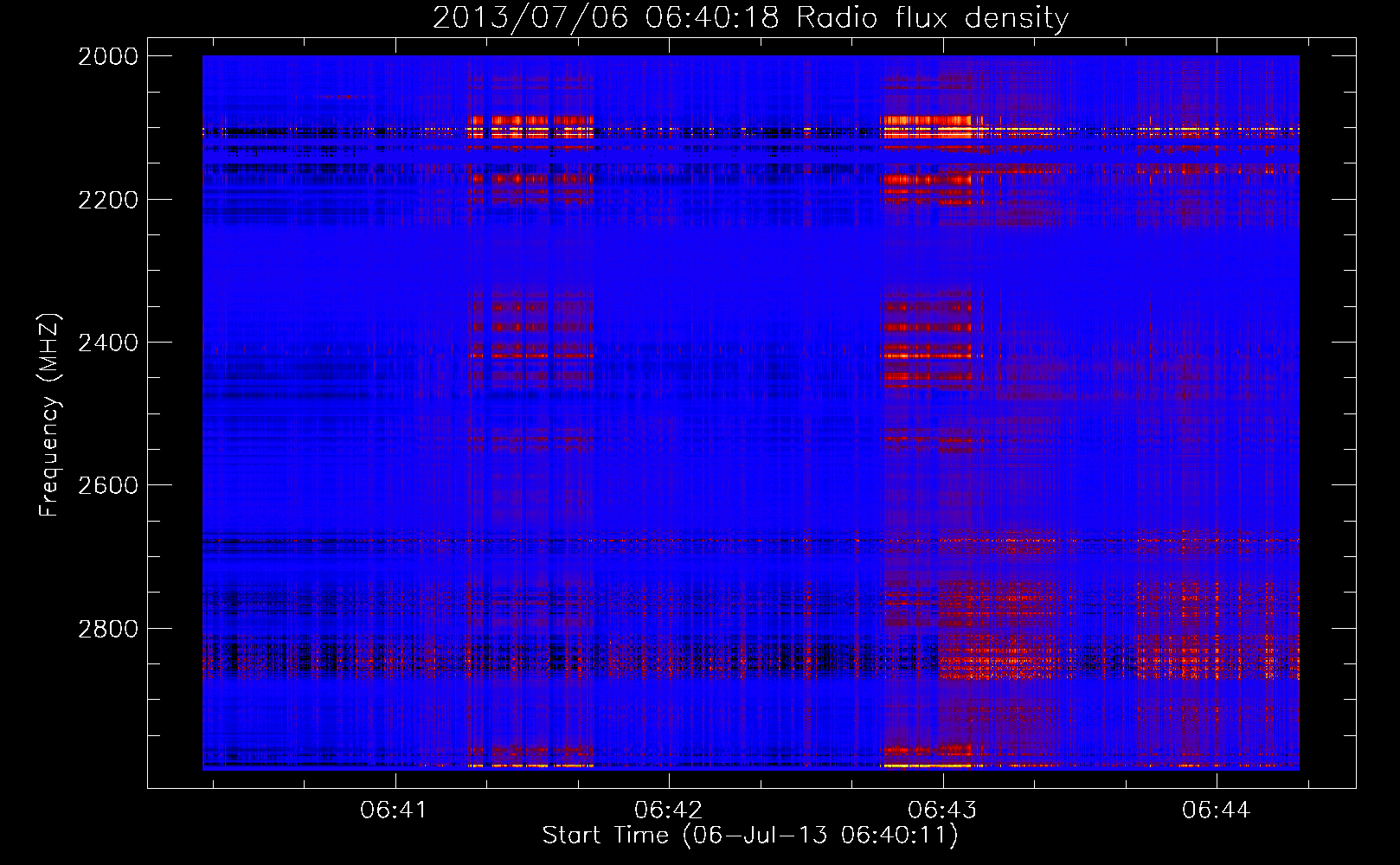1400x865 pixels.
Task: Click the 2600 frequency tick label
Action: click(108, 485)
